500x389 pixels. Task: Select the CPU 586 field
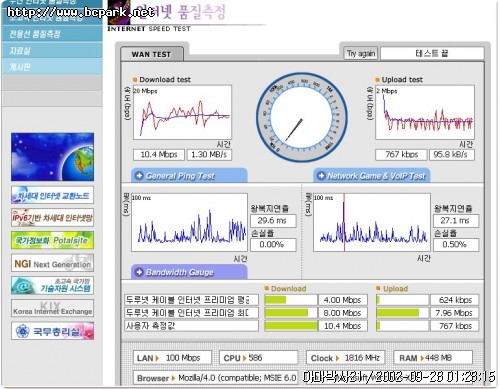click(258, 358)
